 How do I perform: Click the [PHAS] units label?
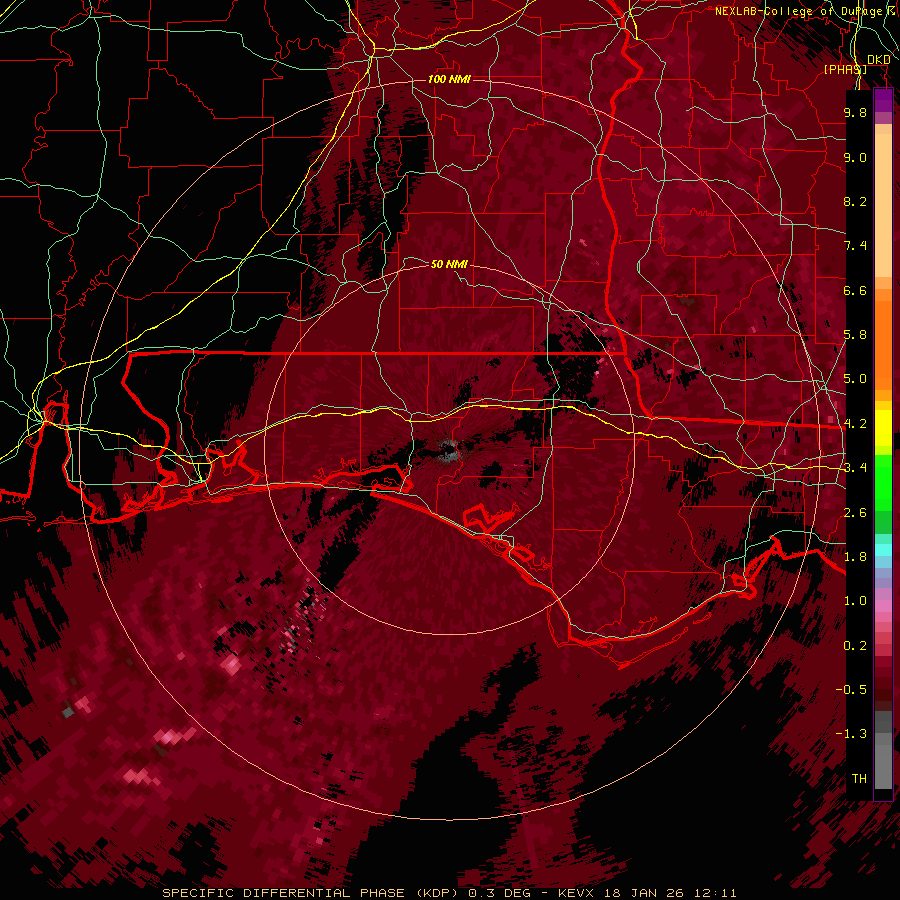(845, 70)
